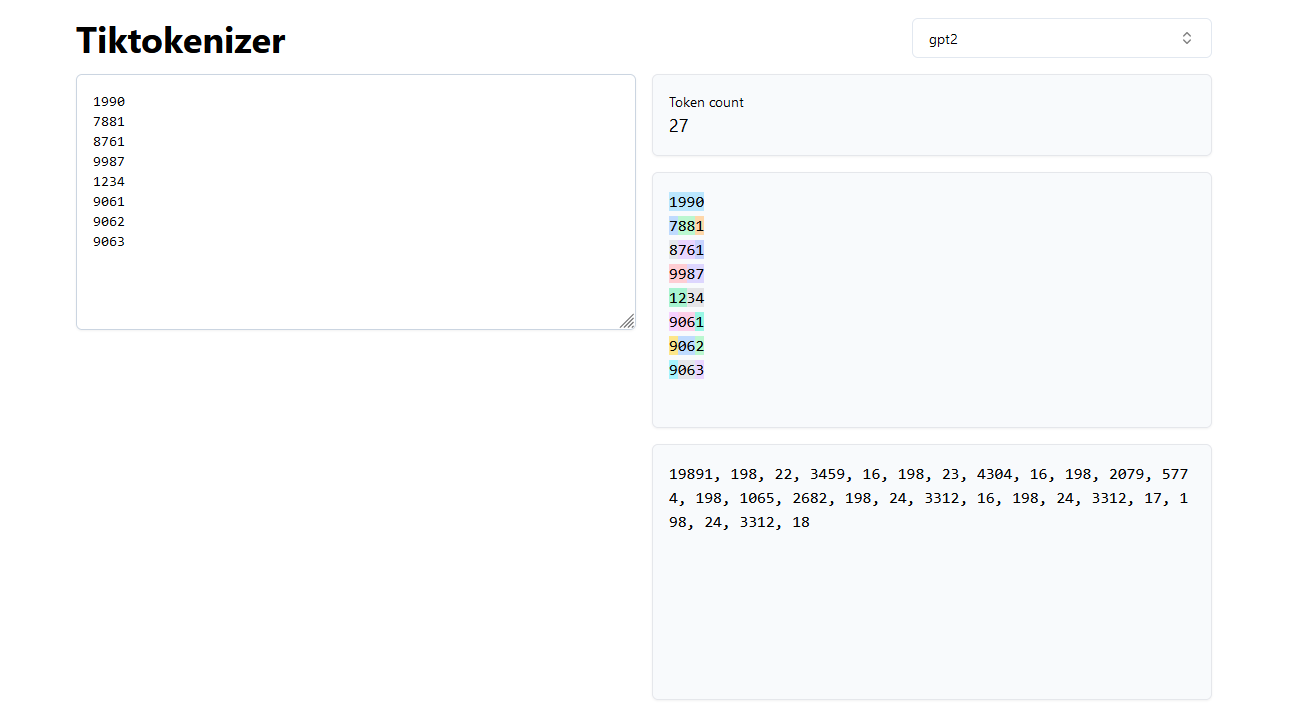Image resolution: width=1300 pixels, height=711 pixels.
Task: Place cursor on the 1234 line in the input box
Action: point(109,181)
